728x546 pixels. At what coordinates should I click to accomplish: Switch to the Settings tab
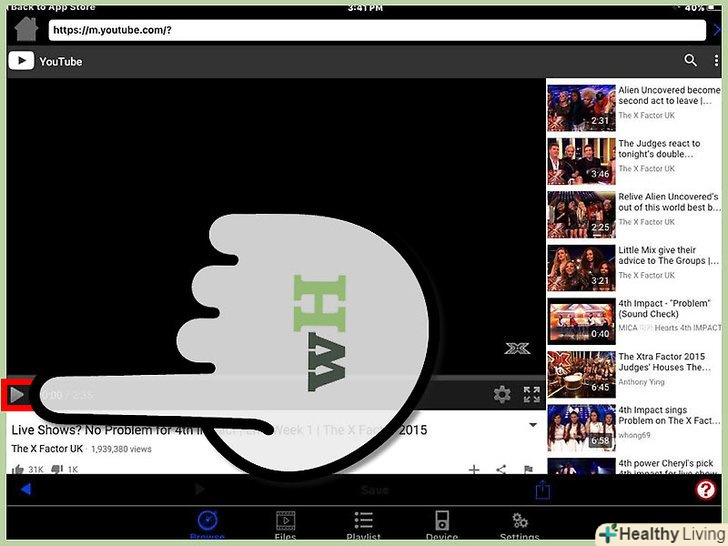pos(520,526)
